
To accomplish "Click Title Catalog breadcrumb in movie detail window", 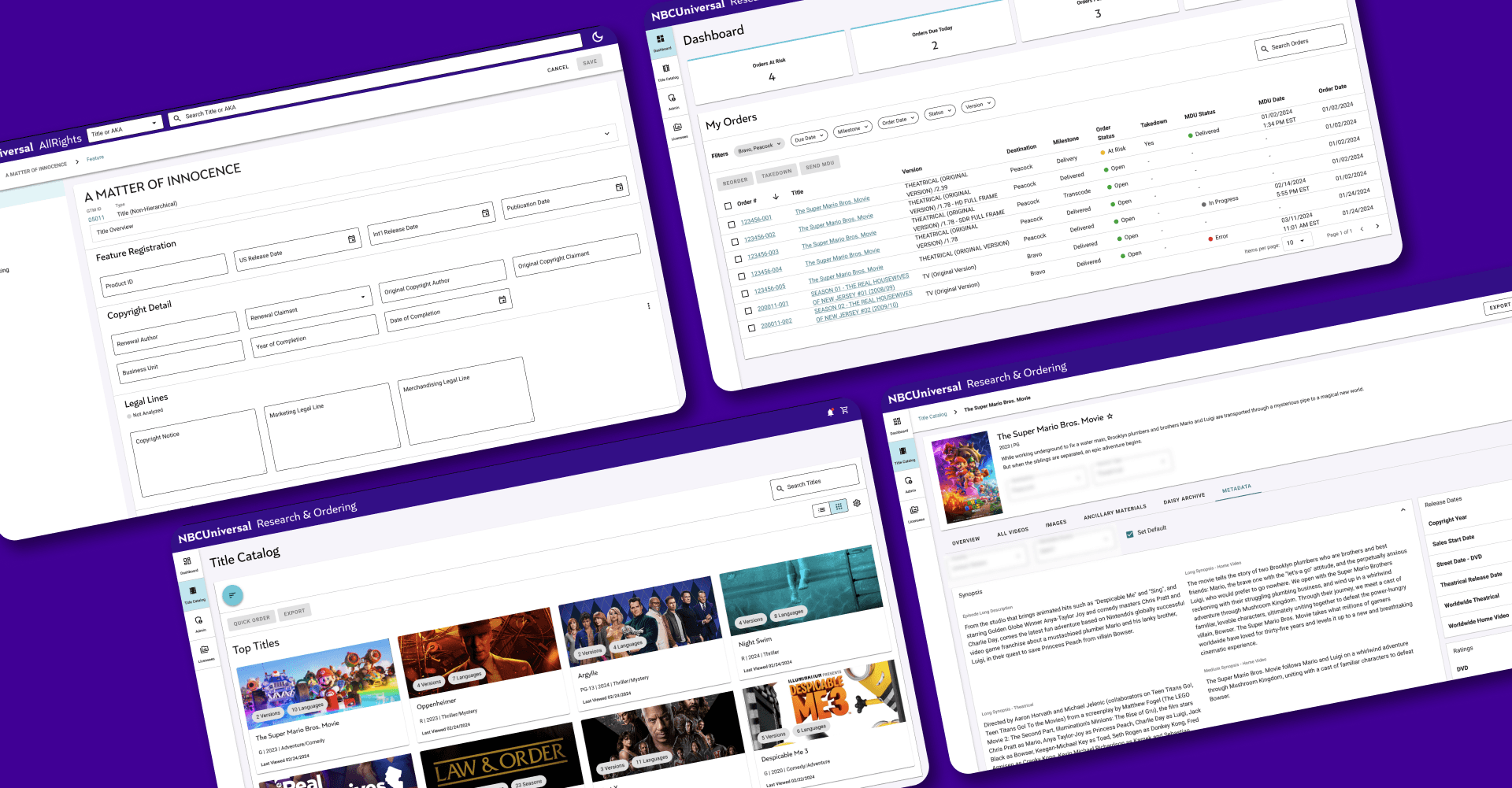I will coord(932,416).
